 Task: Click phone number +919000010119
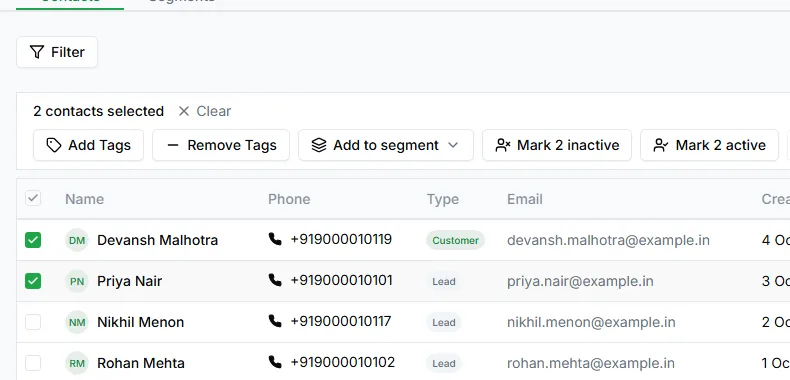341,239
